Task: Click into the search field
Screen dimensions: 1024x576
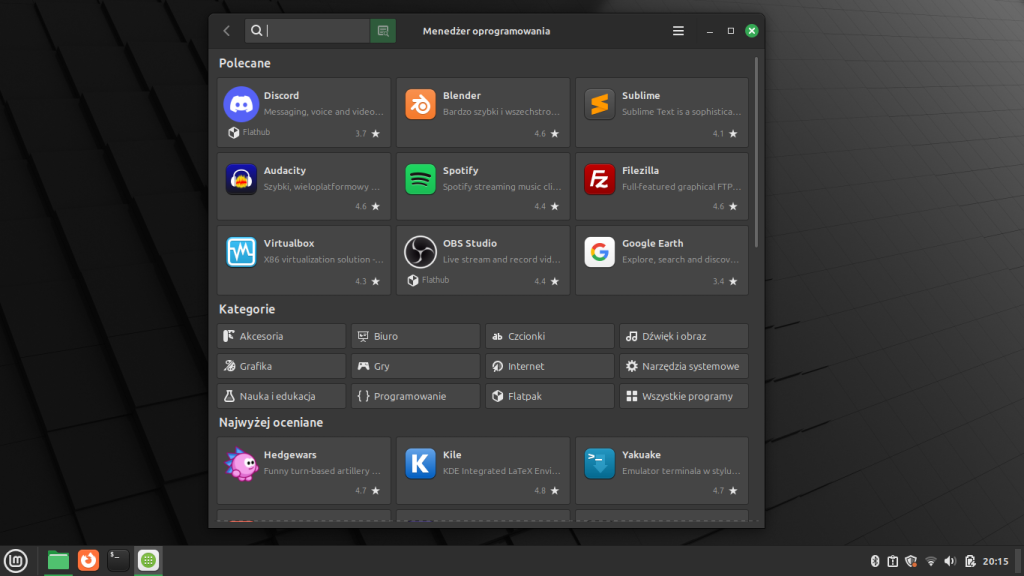Action: 308,31
